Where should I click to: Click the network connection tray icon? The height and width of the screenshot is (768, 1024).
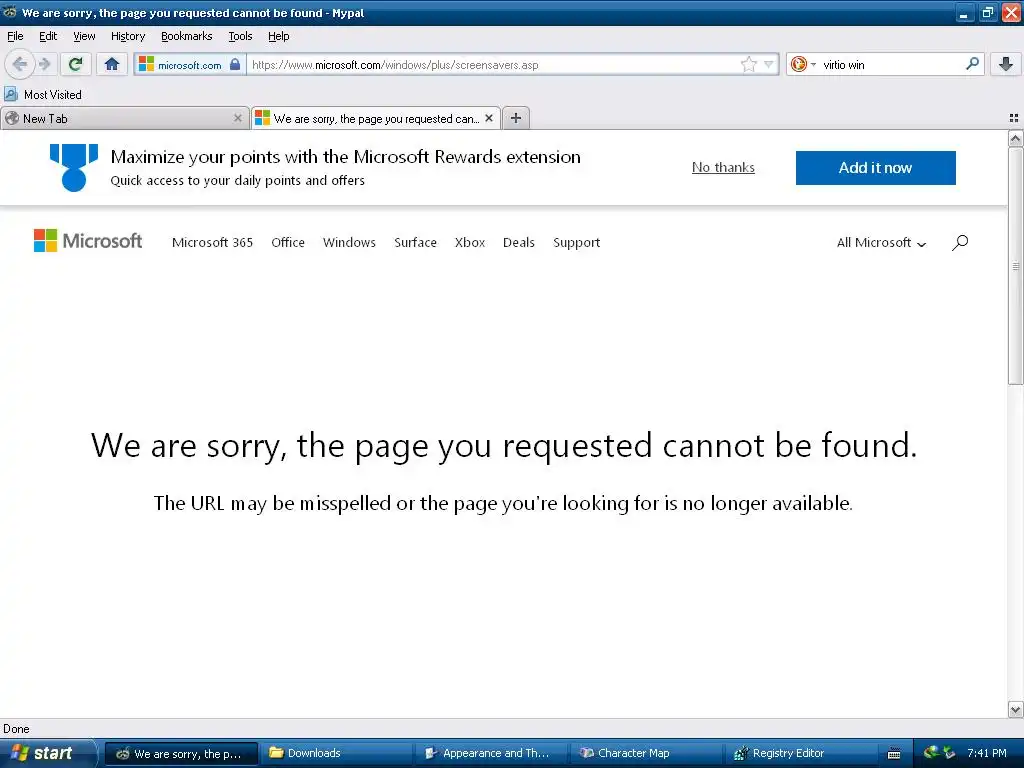pyautogui.click(x=931, y=753)
